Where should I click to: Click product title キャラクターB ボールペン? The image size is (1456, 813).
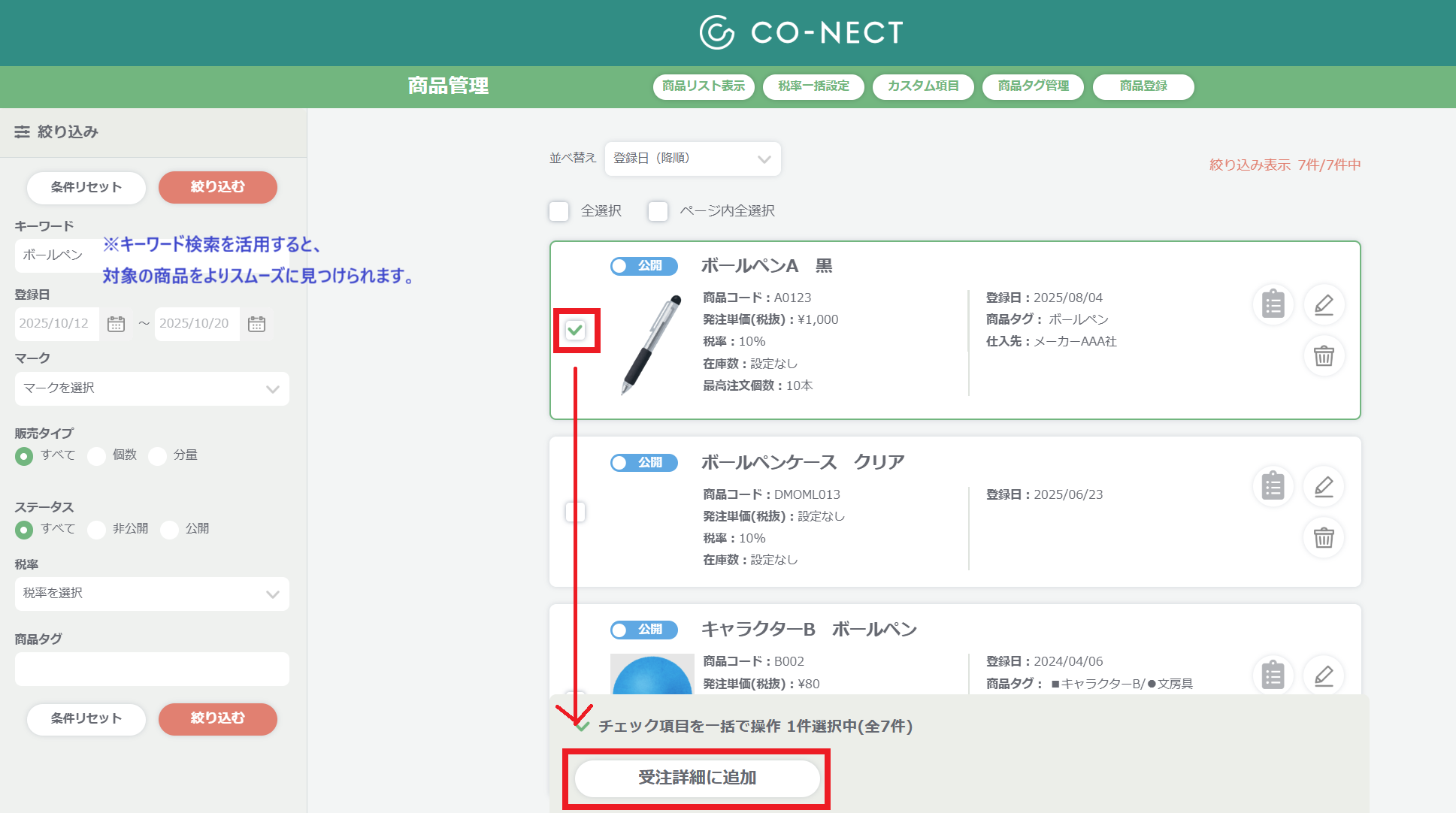coord(809,630)
